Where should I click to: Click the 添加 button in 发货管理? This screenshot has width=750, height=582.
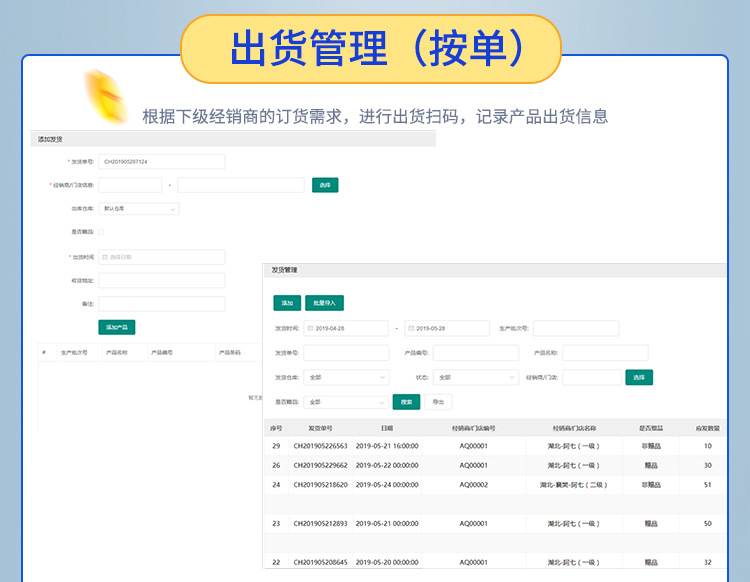(287, 303)
